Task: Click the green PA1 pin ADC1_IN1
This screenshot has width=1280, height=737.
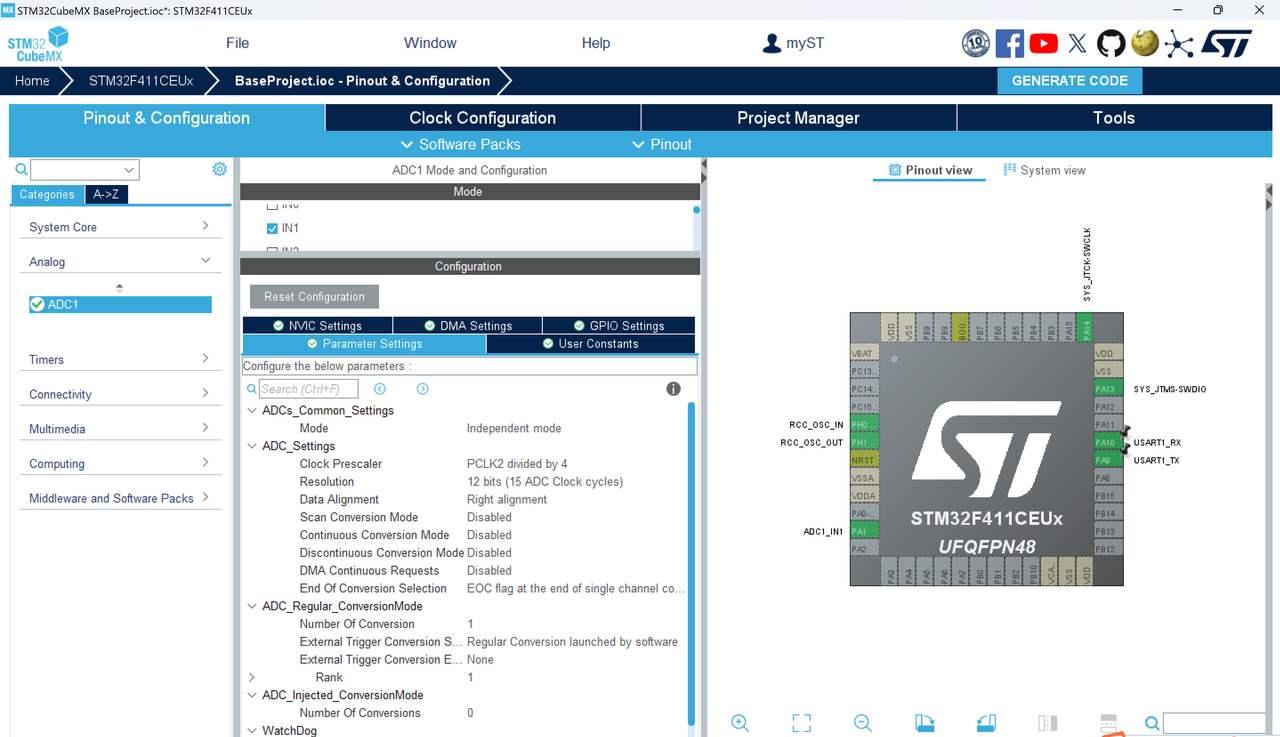Action: coord(864,531)
